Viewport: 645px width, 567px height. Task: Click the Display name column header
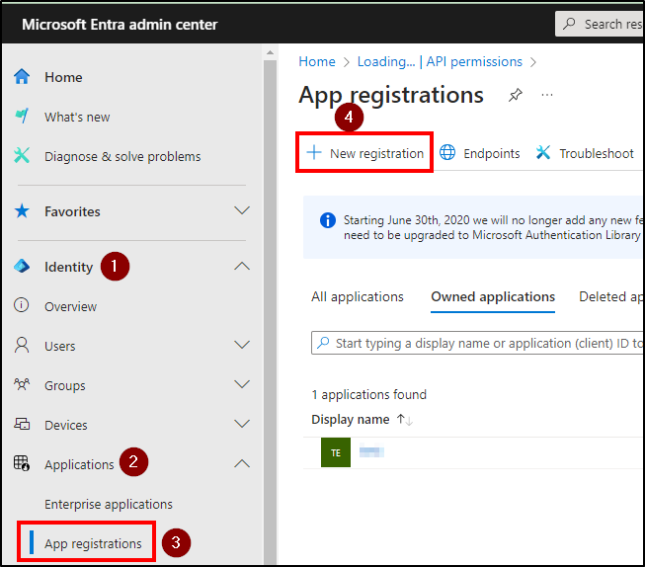(x=350, y=419)
